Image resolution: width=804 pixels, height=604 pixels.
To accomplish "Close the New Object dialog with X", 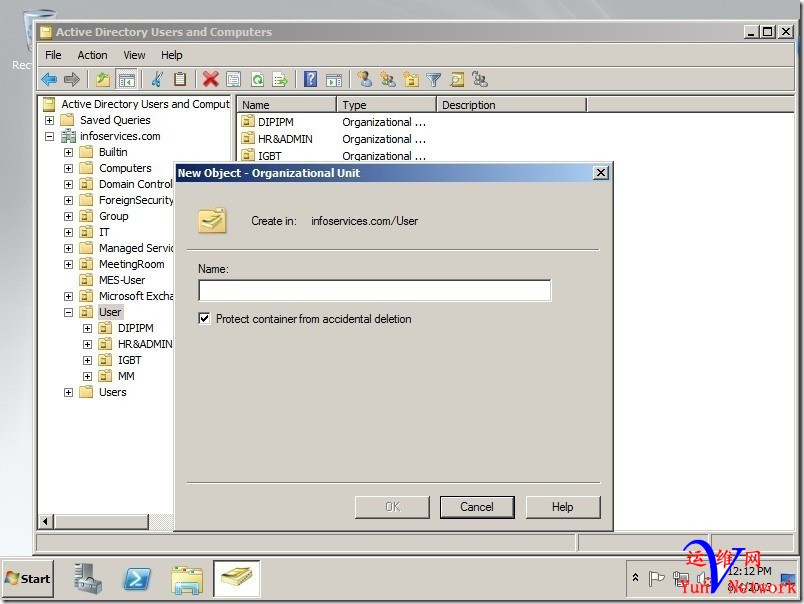I will tap(600, 173).
